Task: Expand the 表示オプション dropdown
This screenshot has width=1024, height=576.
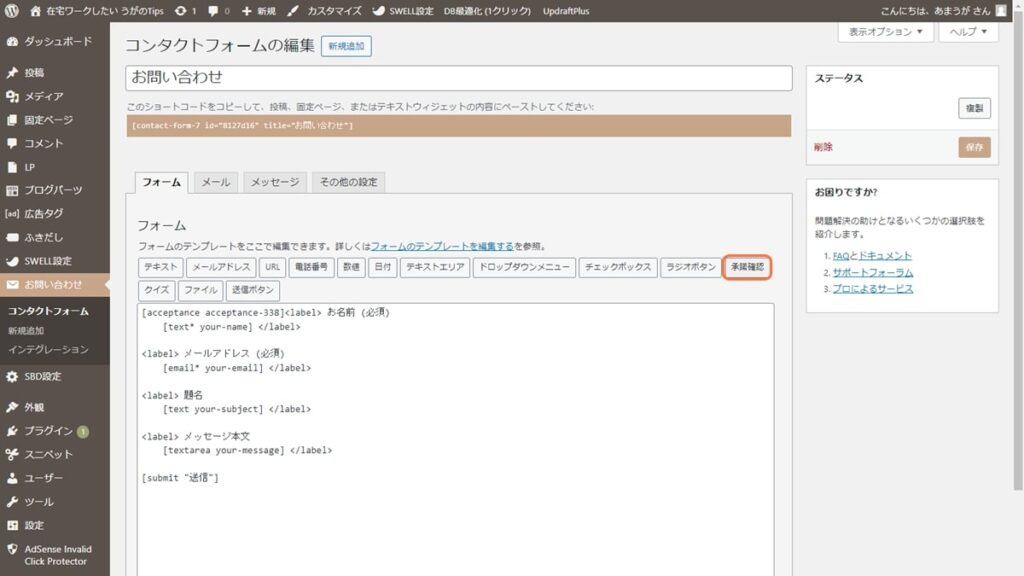Action: click(x=885, y=32)
